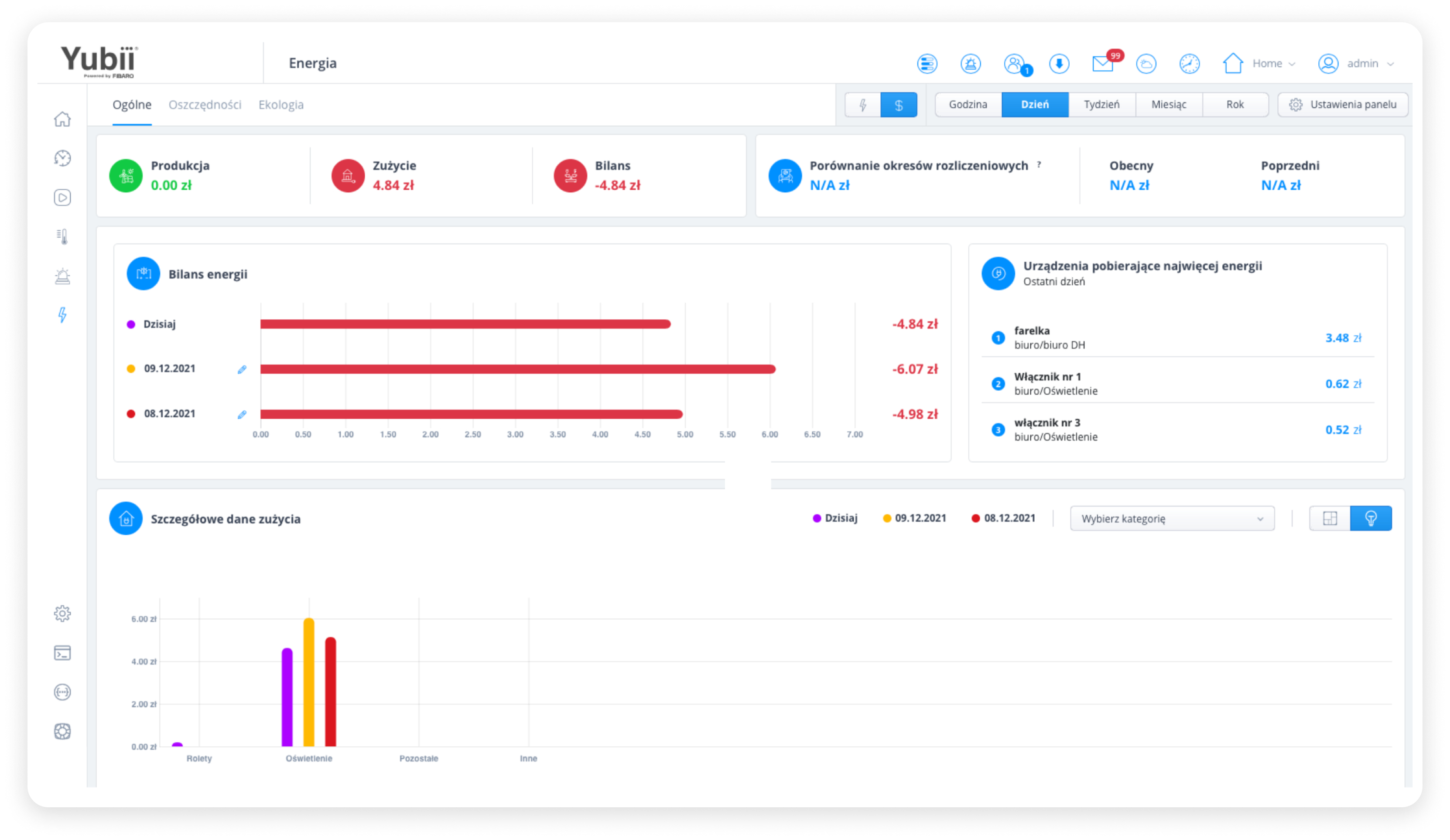This screenshot has width=1450, height=840.
Task: Open the Energy lightning icon in sidebar
Action: [x=62, y=315]
